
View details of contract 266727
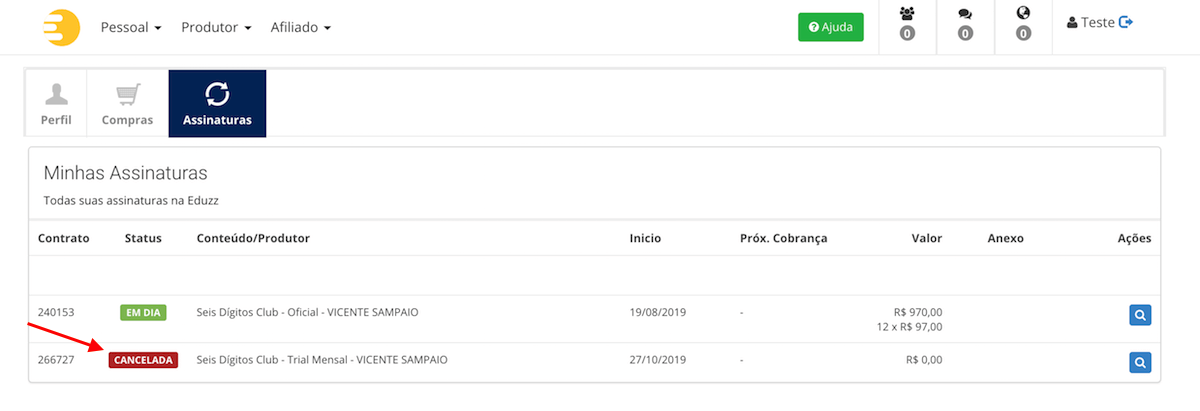tap(1140, 361)
